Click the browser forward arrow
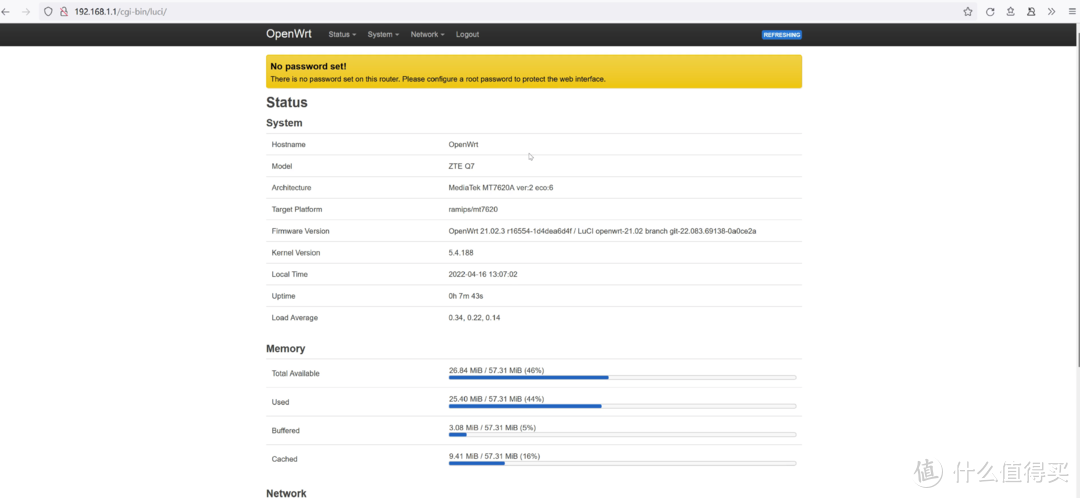1080x498 pixels. (25, 11)
